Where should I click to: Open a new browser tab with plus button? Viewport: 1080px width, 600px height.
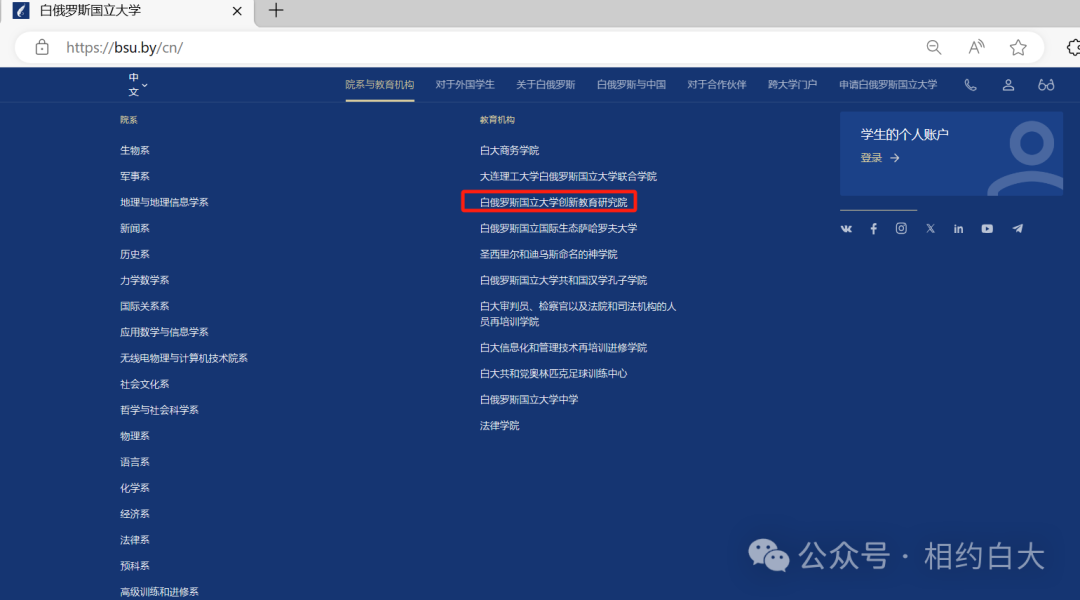click(x=276, y=10)
